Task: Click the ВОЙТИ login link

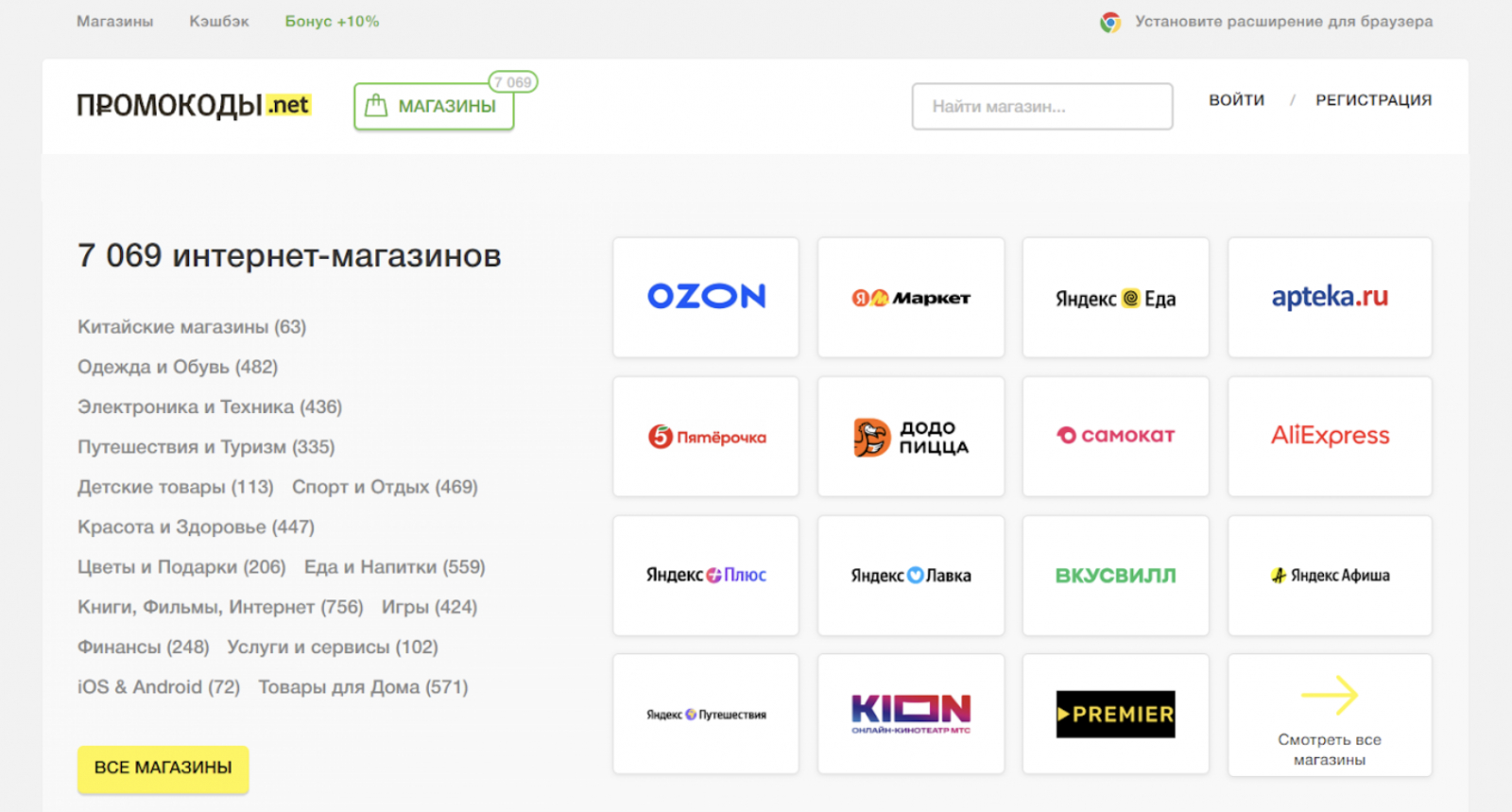Action: (x=1236, y=100)
